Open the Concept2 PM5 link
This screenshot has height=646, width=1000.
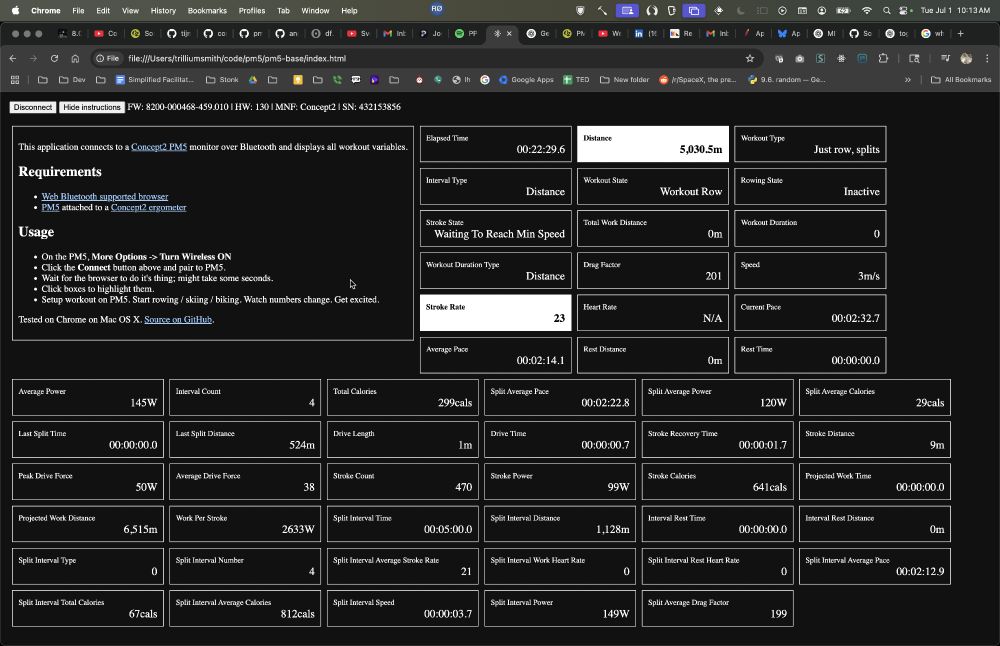click(159, 147)
